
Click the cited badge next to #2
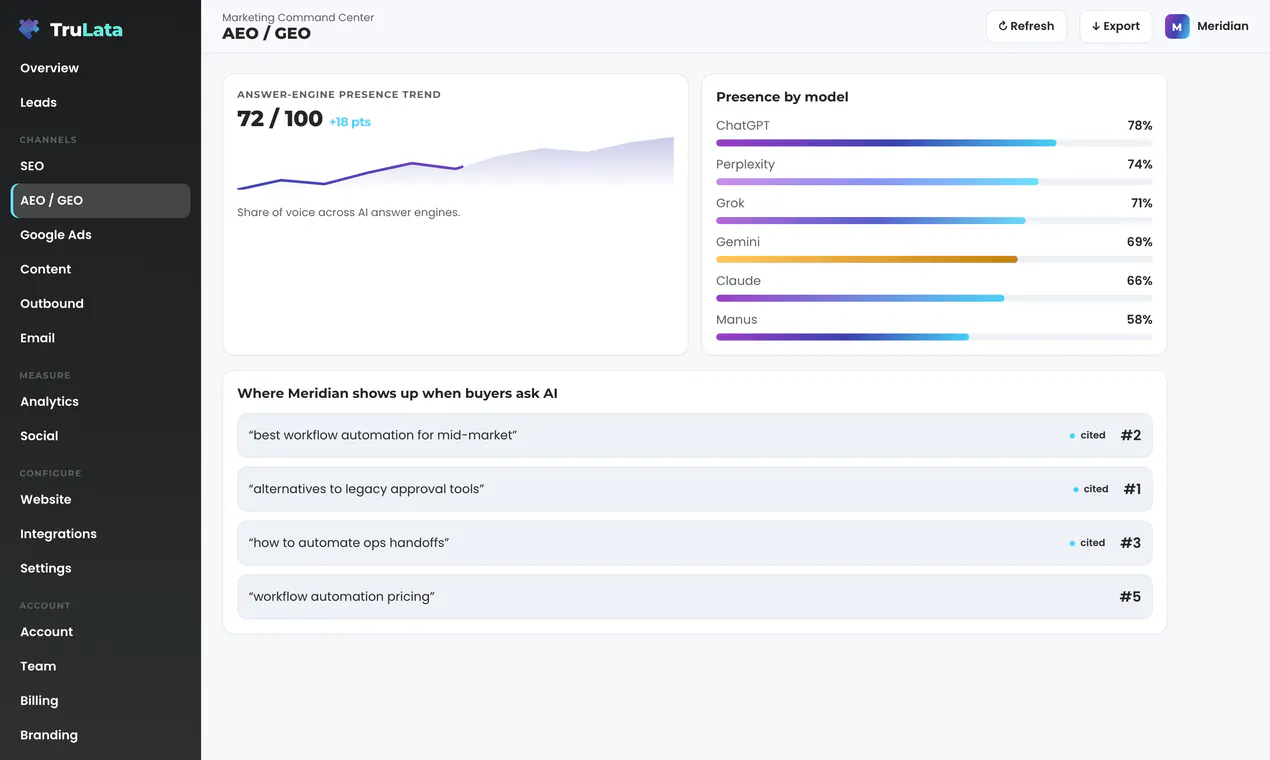click(1088, 435)
